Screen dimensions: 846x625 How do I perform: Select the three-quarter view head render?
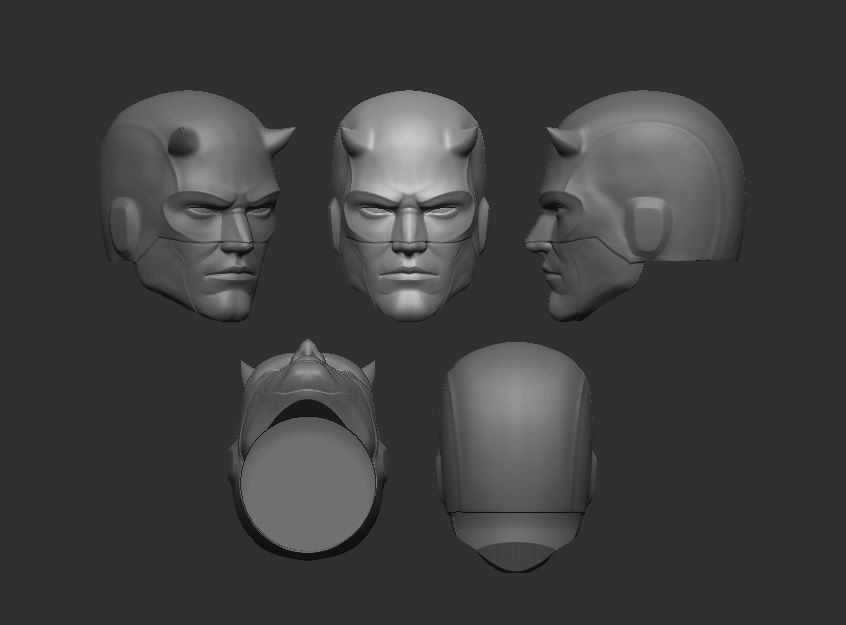pos(196,206)
